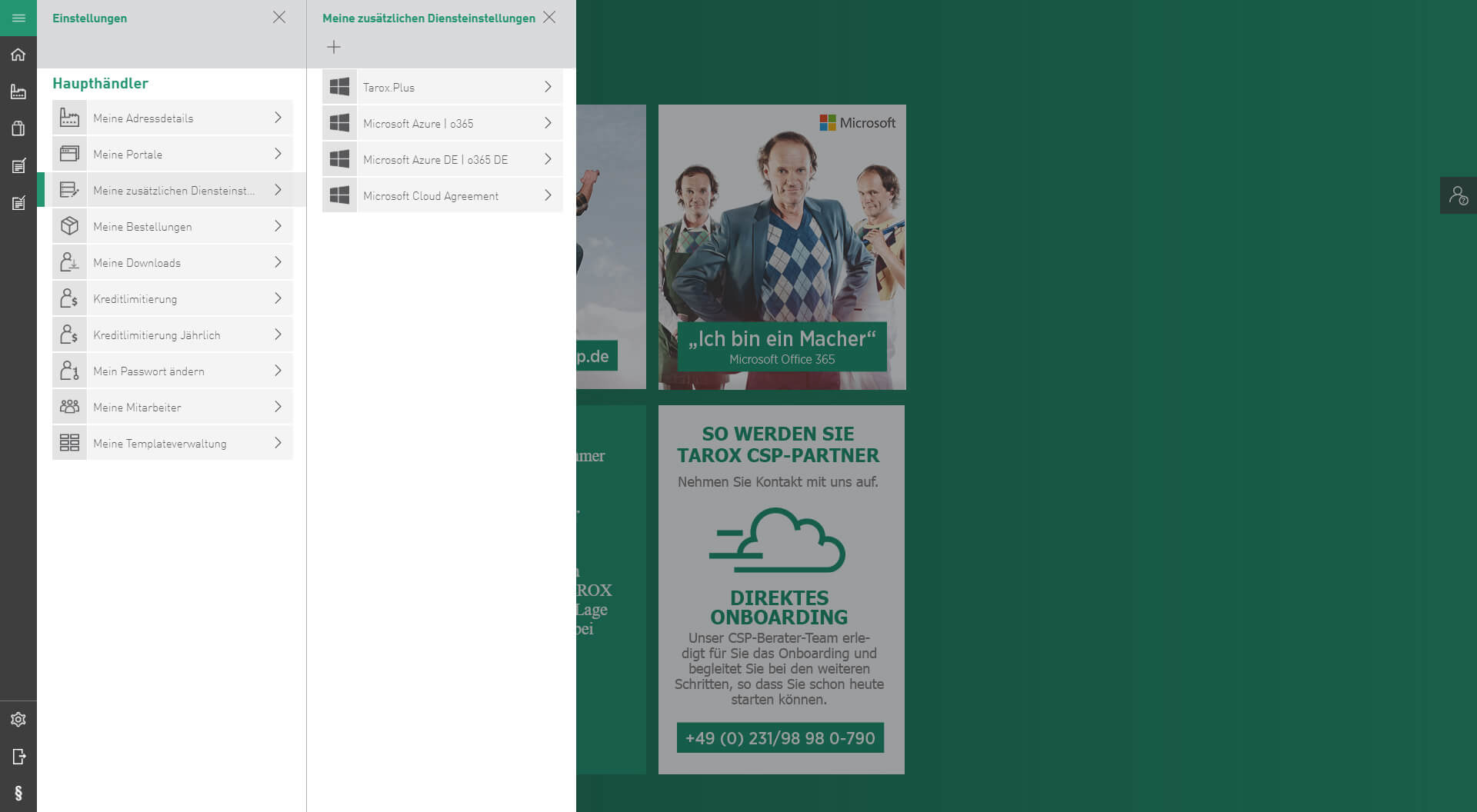Viewport: 1477px width, 812px height.
Task: Click the Meine Adressdetails factory icon
Action: [x=69, y=118]
